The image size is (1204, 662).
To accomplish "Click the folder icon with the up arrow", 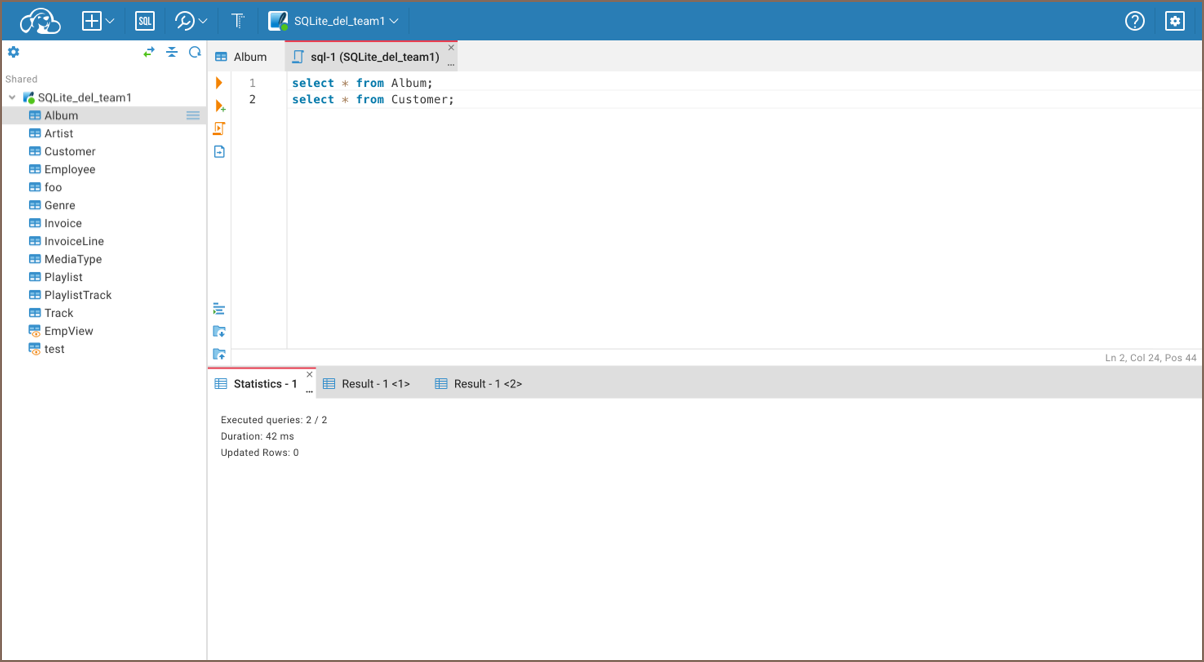I will point(219,354).
